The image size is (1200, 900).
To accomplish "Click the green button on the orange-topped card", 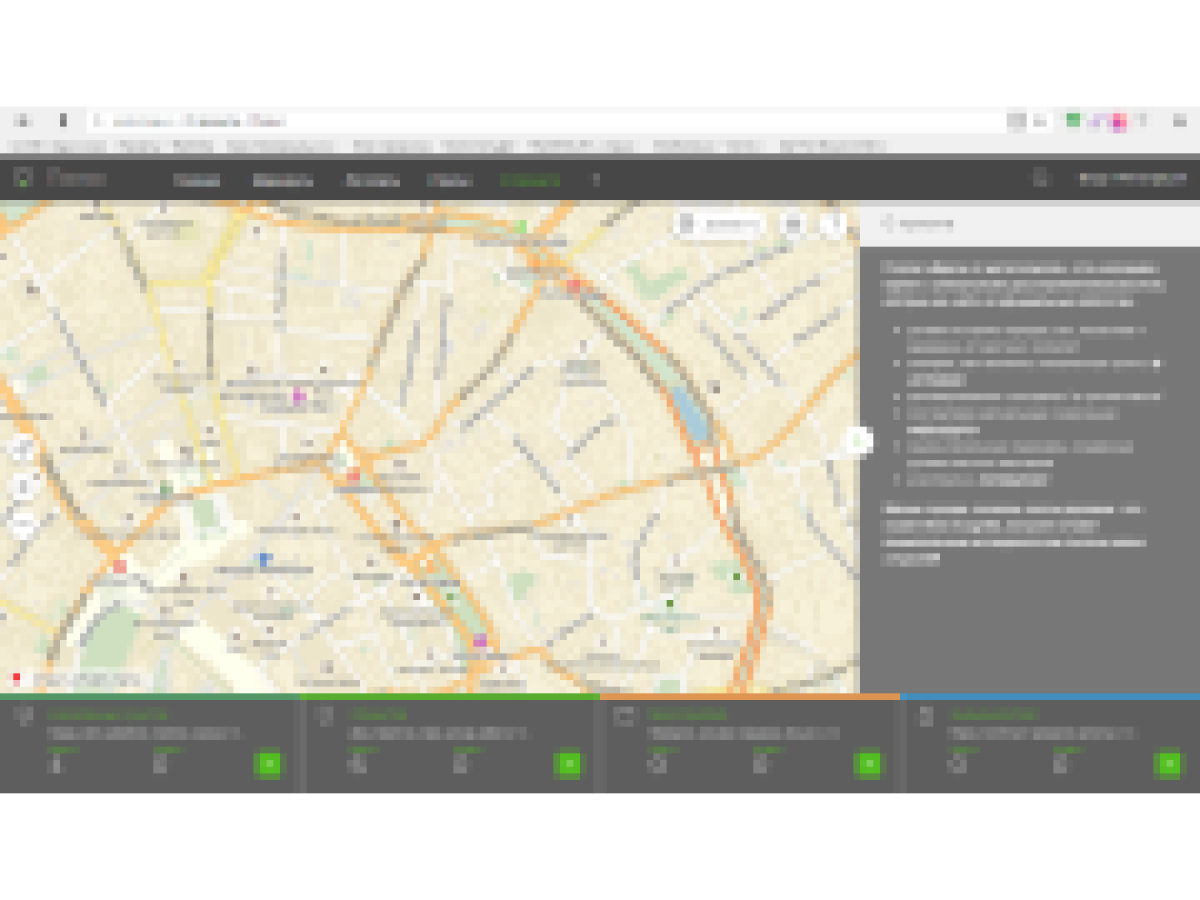I will coord(868,764).
